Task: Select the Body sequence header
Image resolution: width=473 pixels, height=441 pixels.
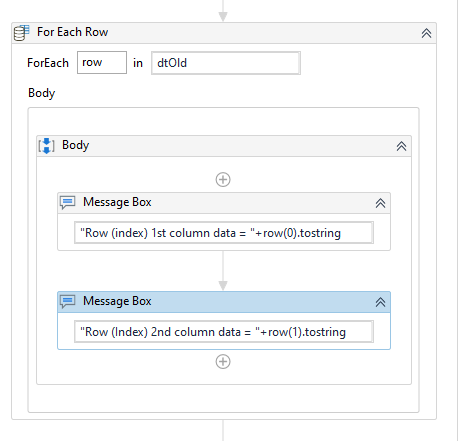Action: pos(224,146)
